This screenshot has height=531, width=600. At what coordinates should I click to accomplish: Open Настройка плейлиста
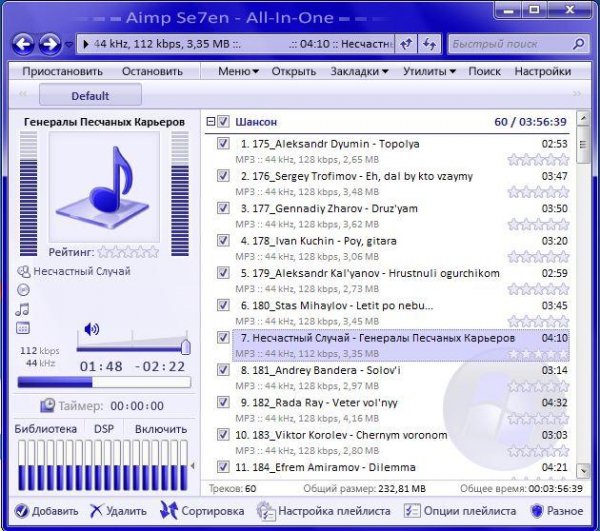coord(324,511)
